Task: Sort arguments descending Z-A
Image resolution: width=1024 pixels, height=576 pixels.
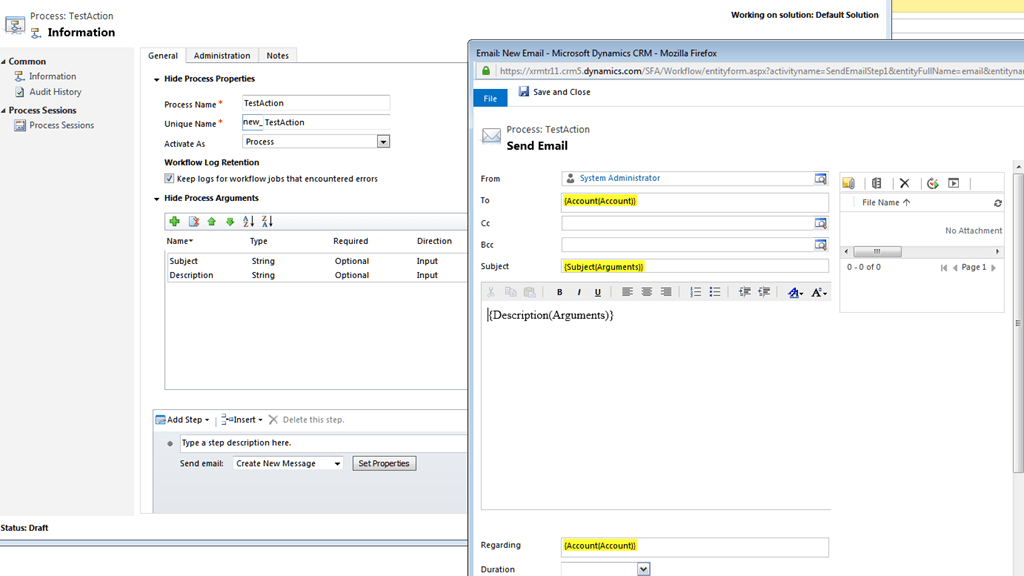Action: click(267, 221)
